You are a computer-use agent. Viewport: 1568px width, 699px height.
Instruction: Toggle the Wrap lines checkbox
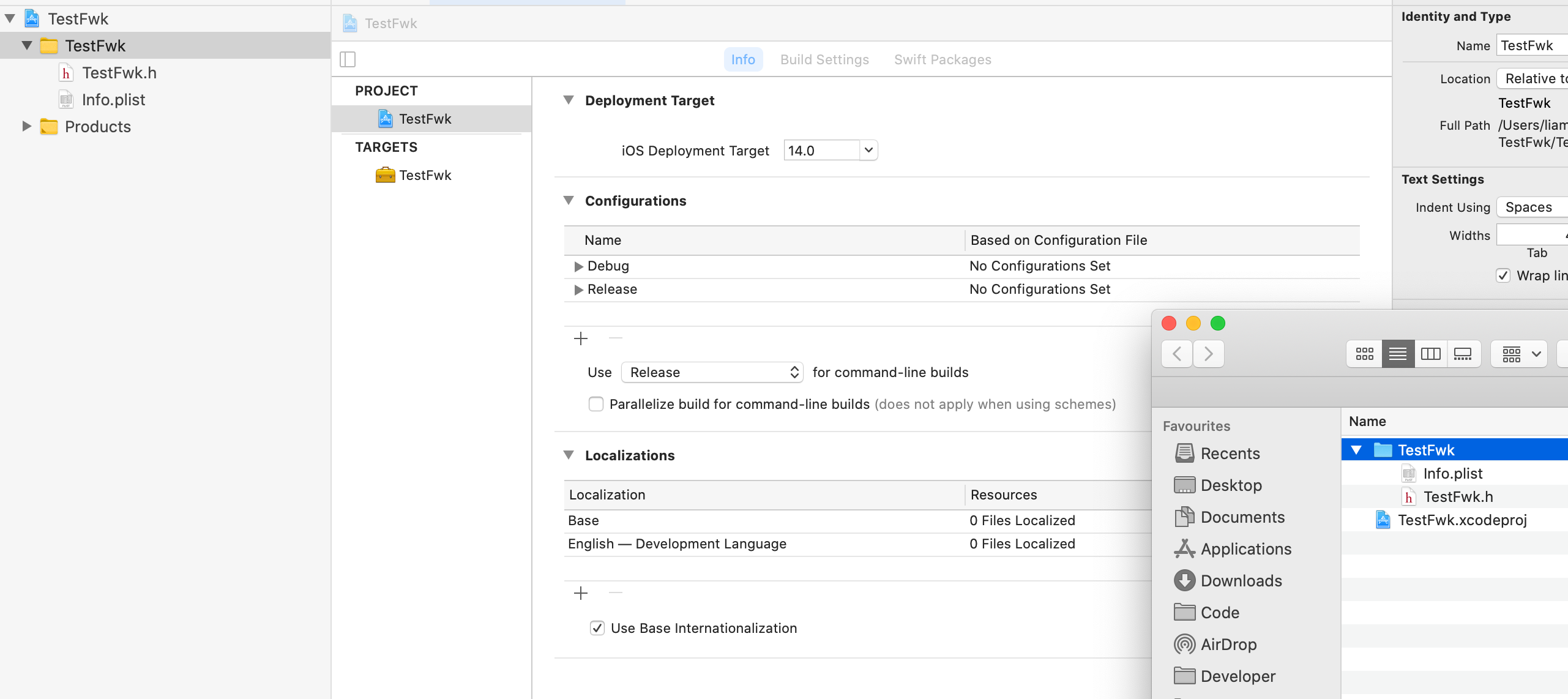[1503, 275]
